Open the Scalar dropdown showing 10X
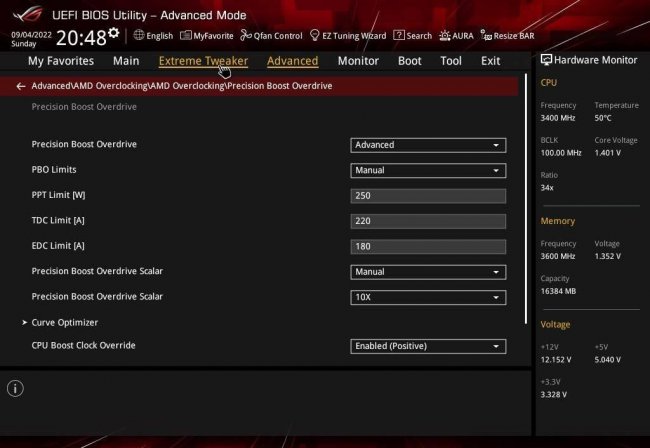 point(428,297)
